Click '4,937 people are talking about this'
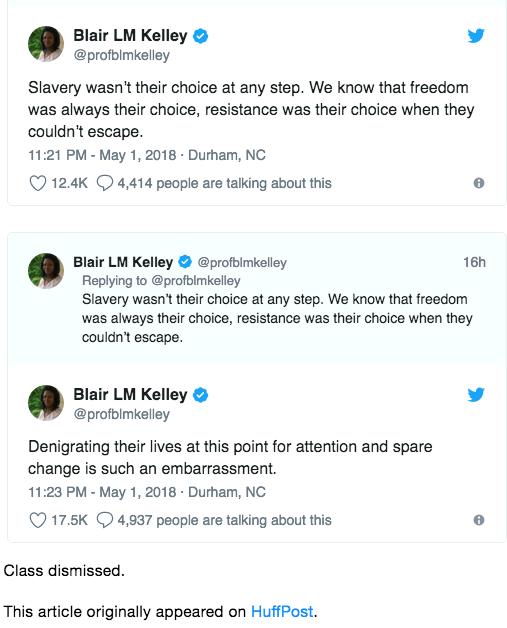This screenshot has width=507, height=628. click(x=224, y=520)
